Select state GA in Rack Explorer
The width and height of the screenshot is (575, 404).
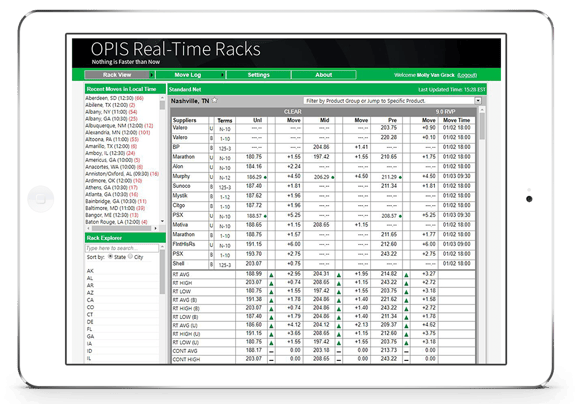pos(90,337)
